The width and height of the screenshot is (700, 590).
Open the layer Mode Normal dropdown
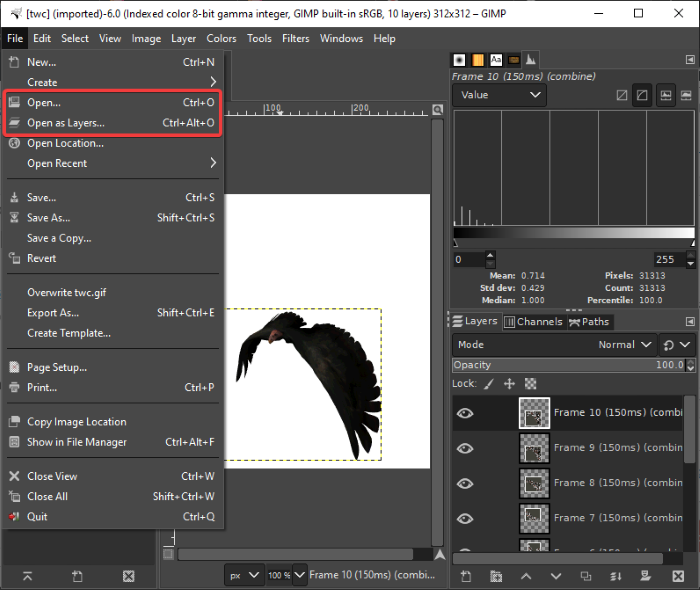(624, 344)
